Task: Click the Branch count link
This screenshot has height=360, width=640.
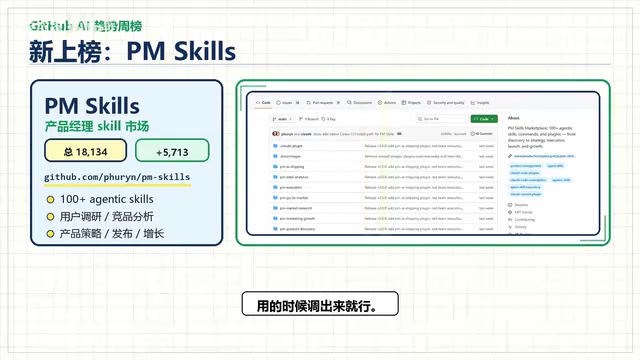Action: pyautogui.click(x=309, y=119)
